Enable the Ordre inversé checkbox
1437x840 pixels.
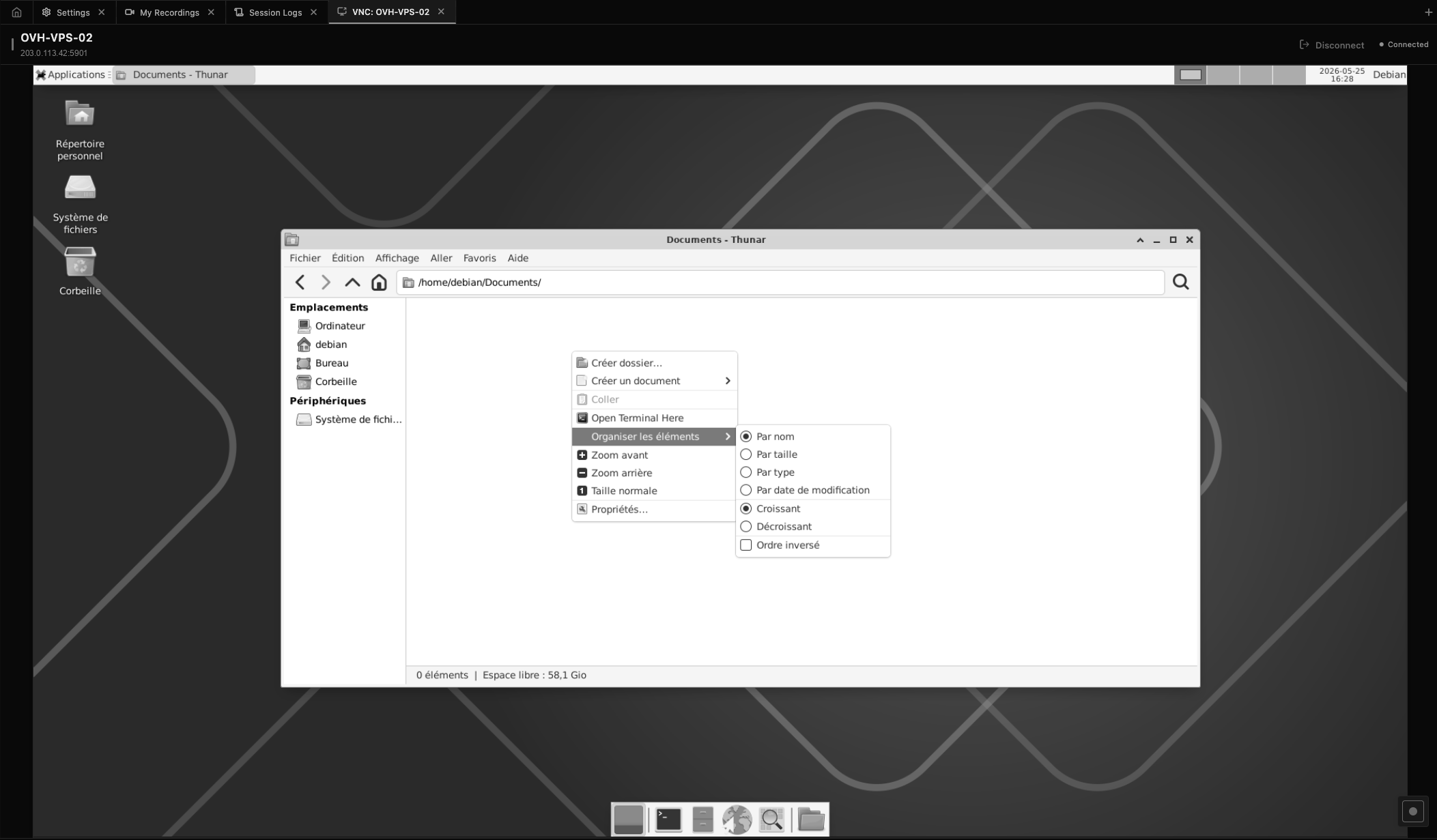point(813,545)
